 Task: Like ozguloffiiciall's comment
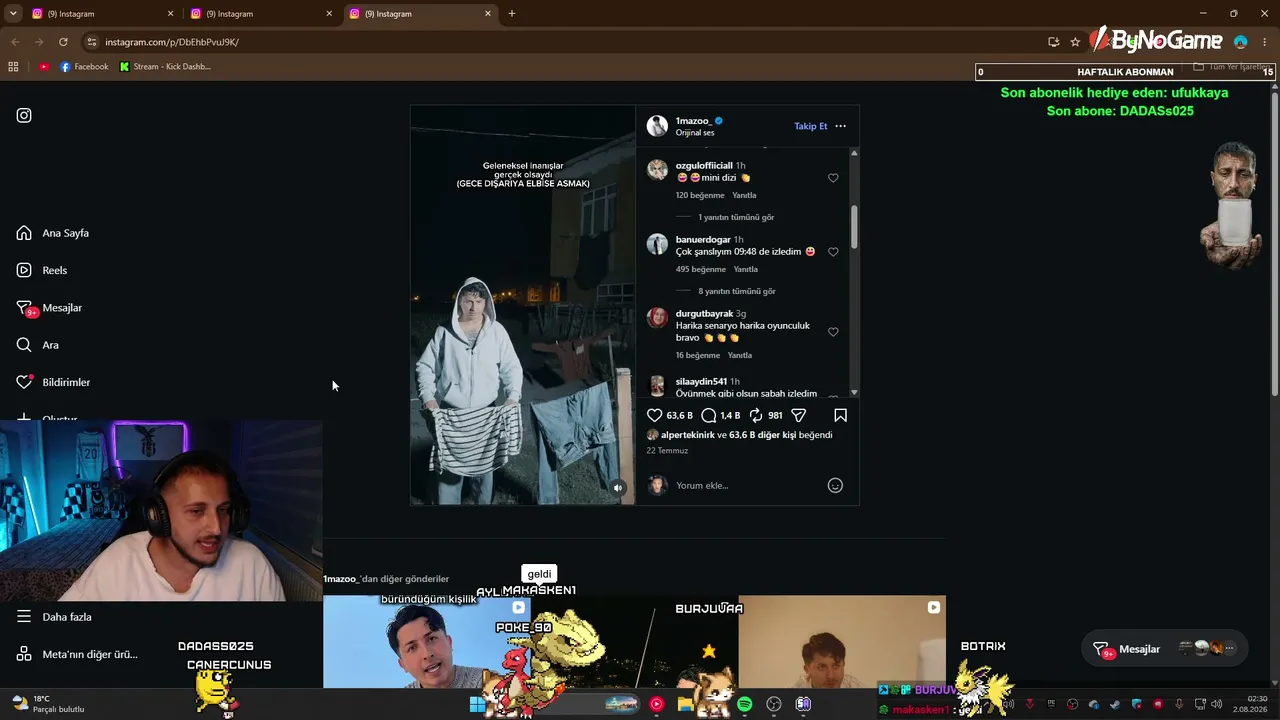(833, 178)
